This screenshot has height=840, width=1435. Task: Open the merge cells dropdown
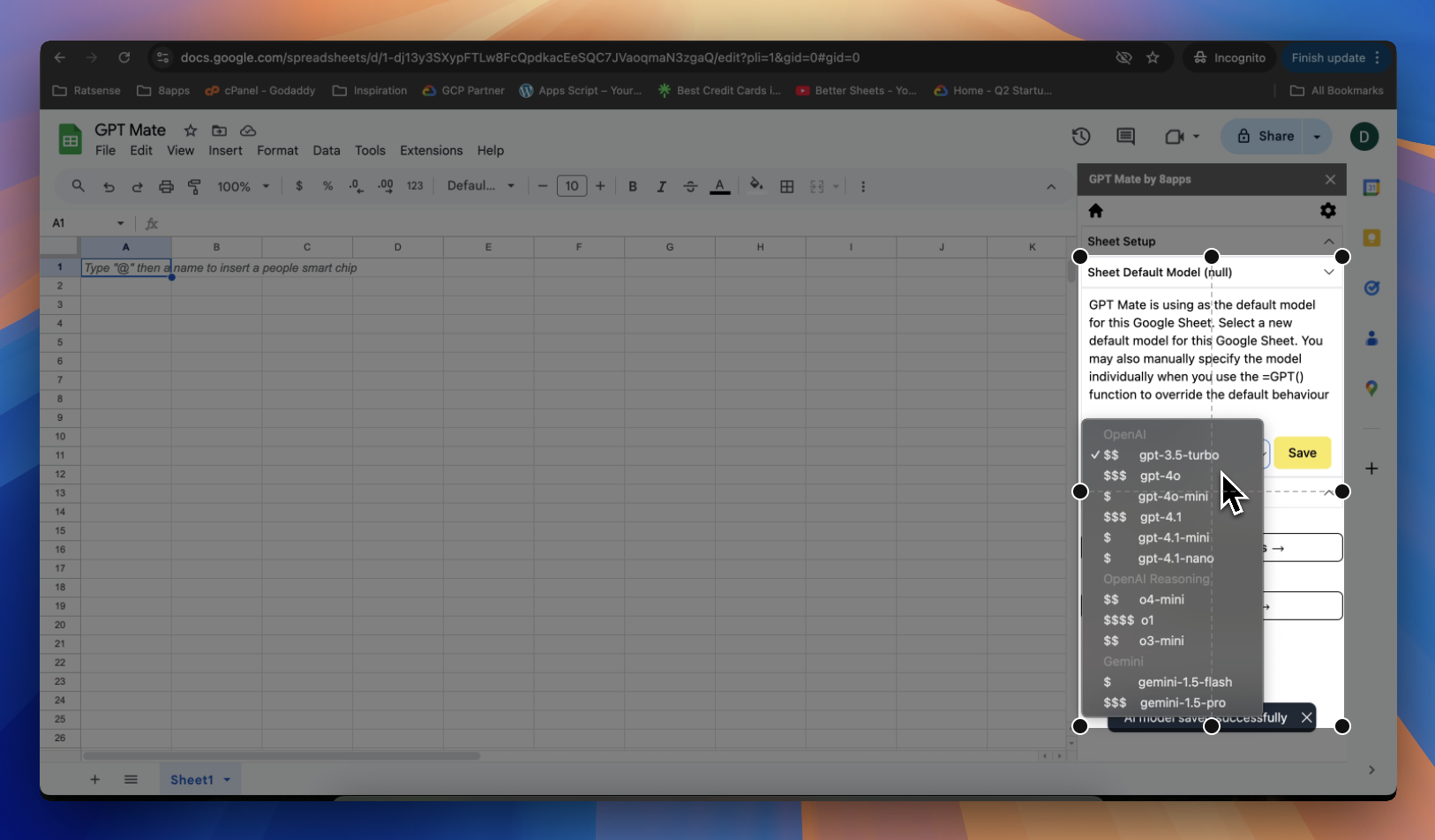pos(824,186)
